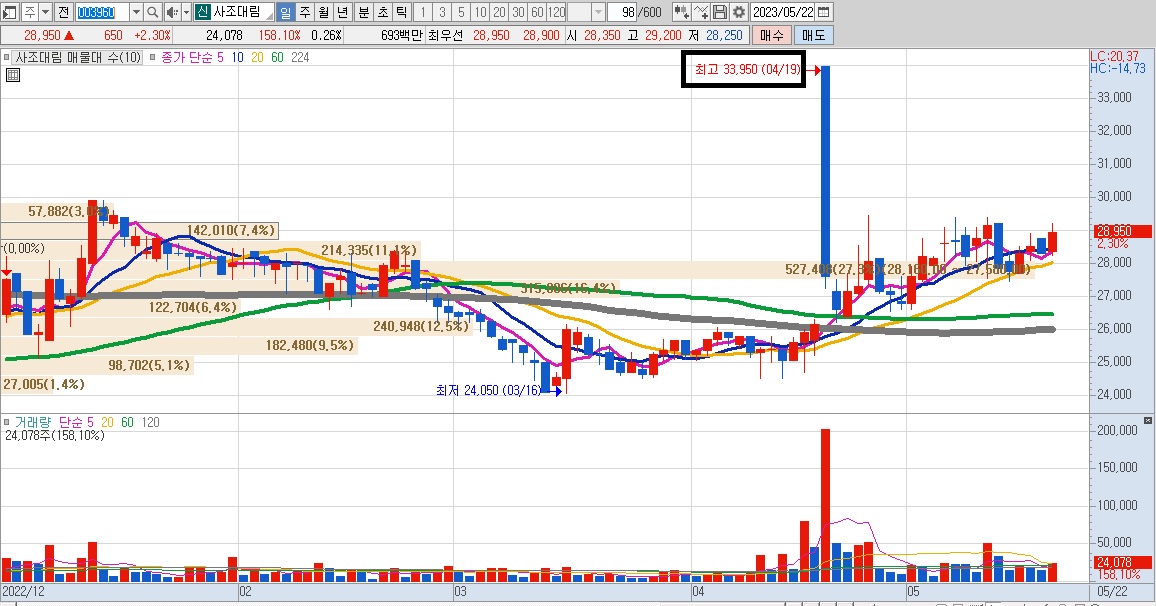Select daily chart period 일
The height and width of the screenshot is (606, 1156).
pos(285,12)
